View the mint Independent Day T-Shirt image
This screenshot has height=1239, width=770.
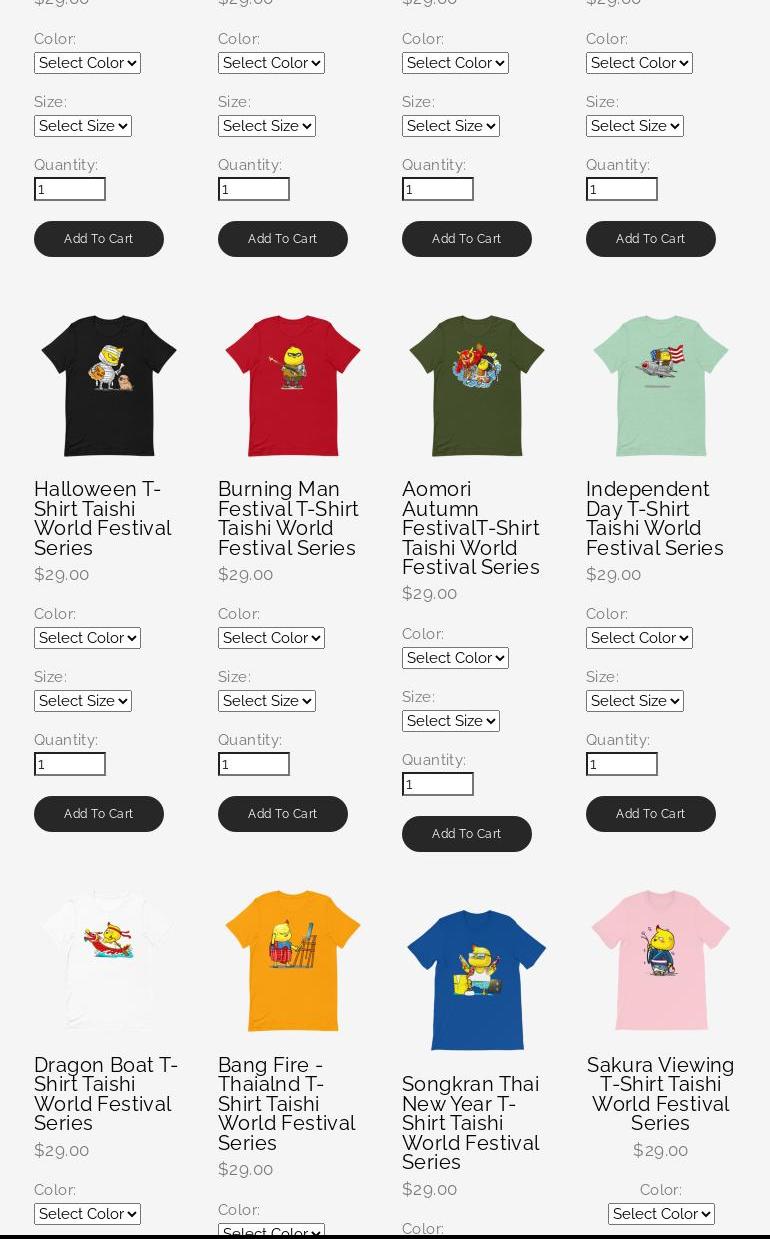[x=661, y=386]
